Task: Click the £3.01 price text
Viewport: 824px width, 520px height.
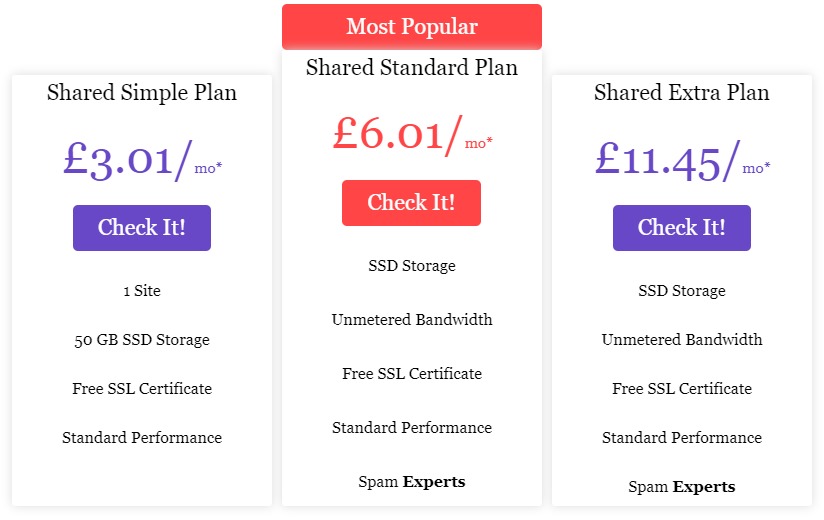Action: point(118,160)
